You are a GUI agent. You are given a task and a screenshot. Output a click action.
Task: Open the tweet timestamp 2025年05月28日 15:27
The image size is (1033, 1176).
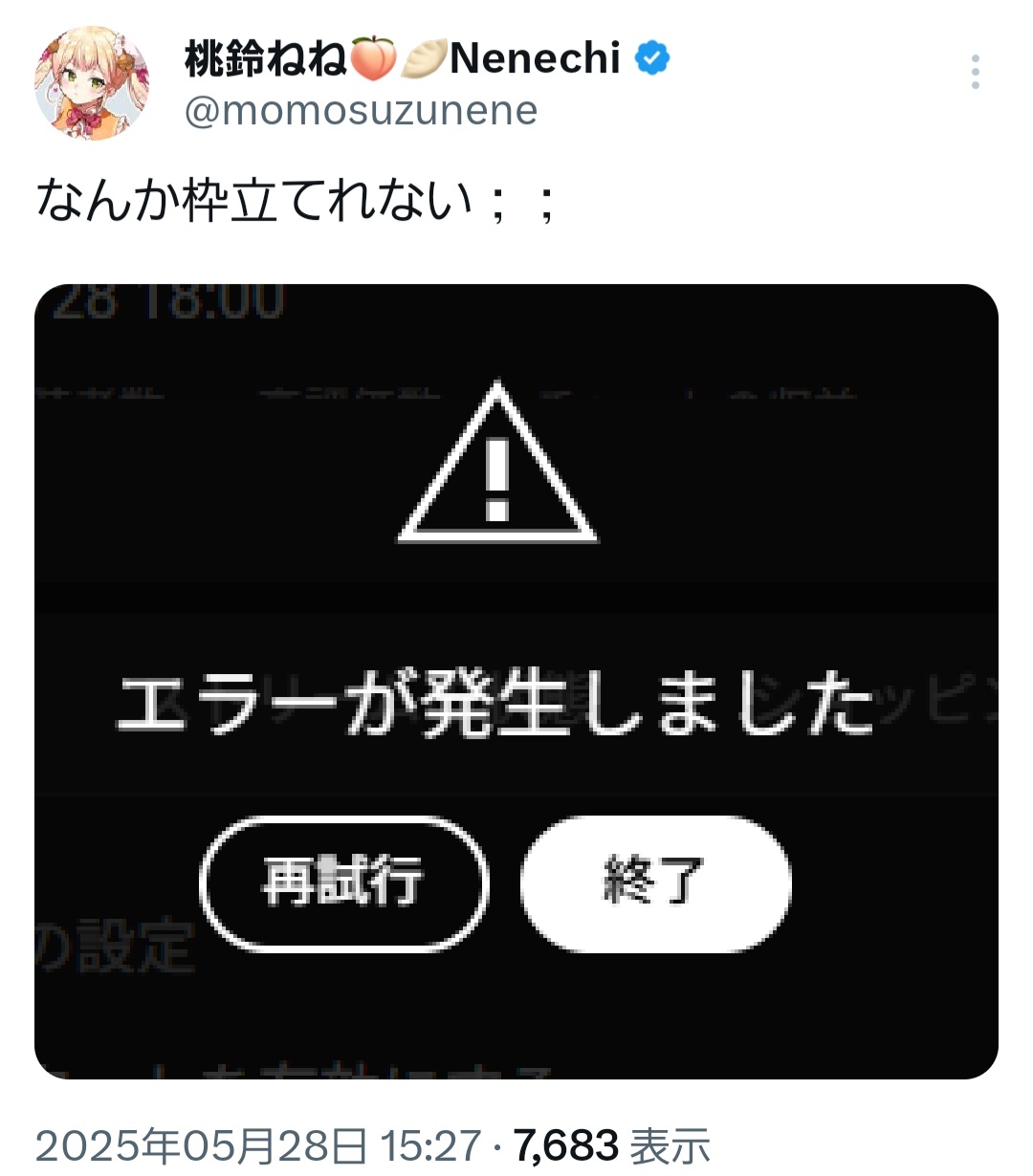(x=258, y=1144)
